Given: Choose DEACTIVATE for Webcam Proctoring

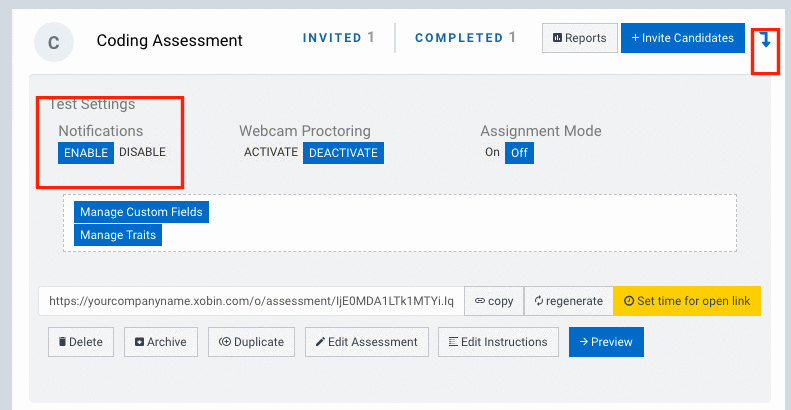Looking at the screenshot, I should click(x=344, y=153).
